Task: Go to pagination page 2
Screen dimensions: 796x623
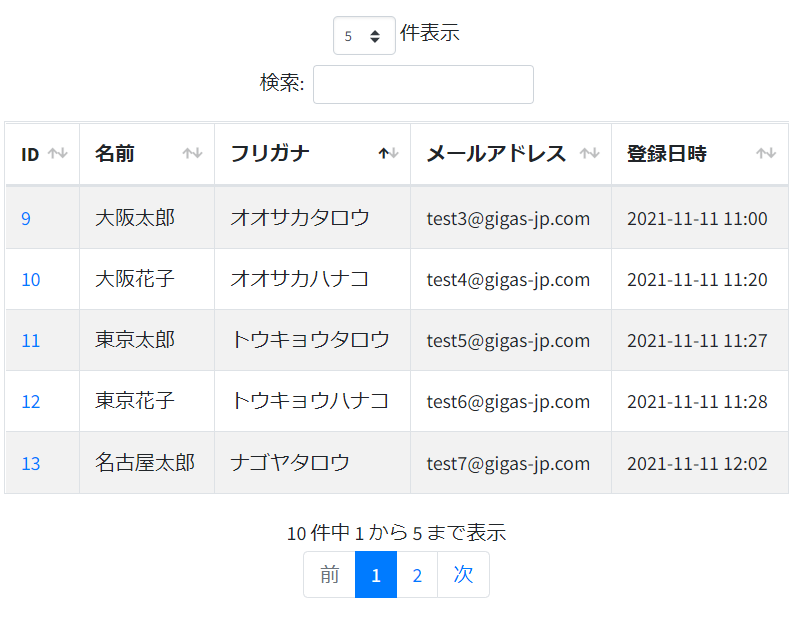Action: [x=417, y=575]
